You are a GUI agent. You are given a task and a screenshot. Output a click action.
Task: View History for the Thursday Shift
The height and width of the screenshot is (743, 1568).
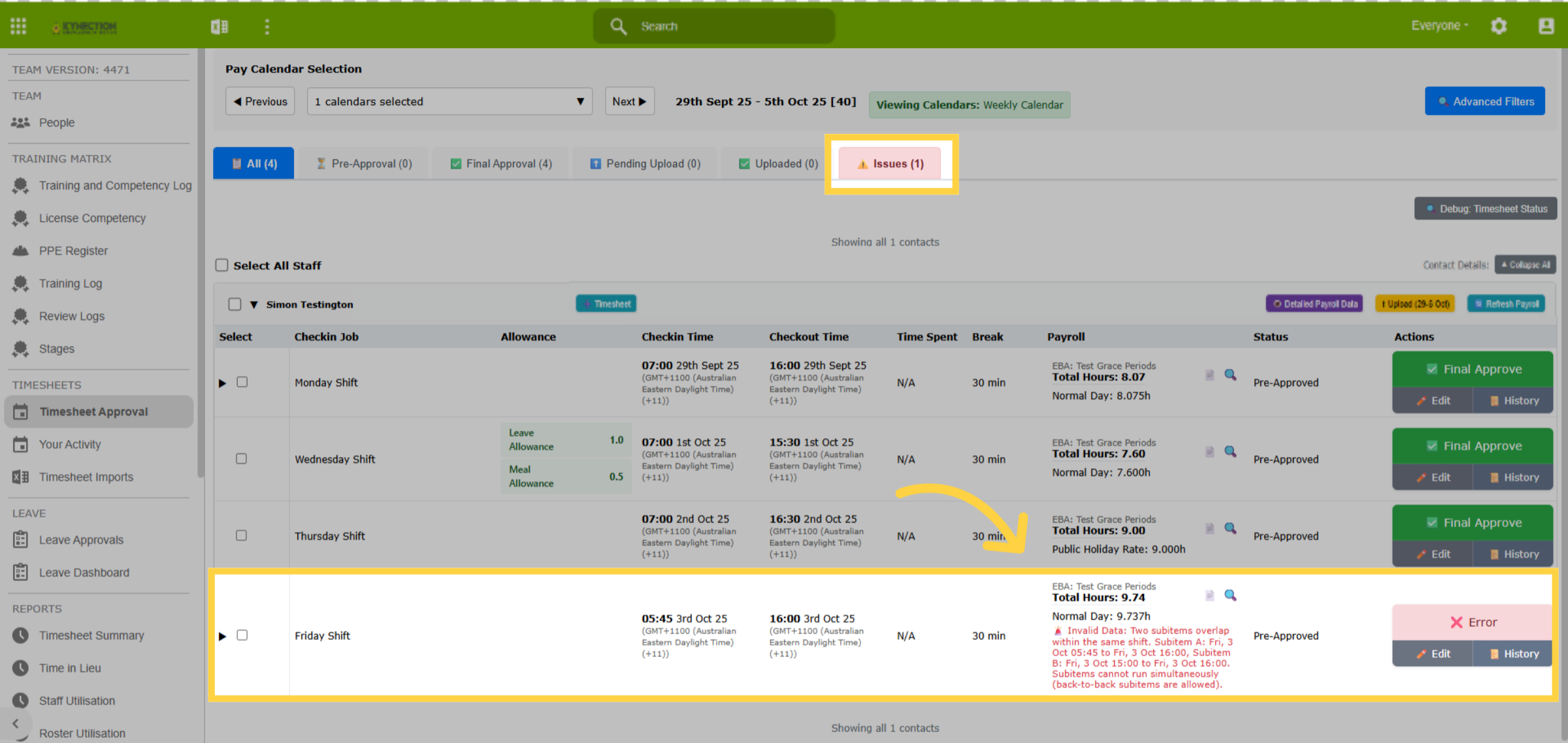tap(1513, 554)
